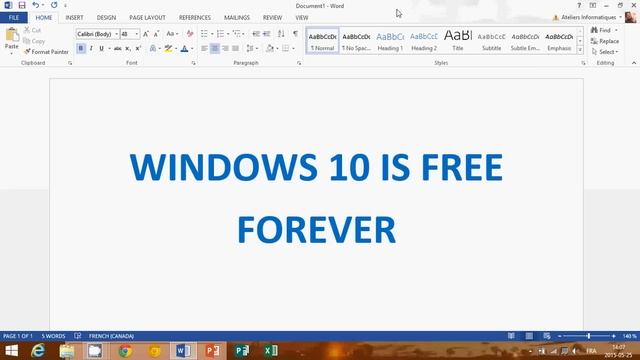Open the font size 48 dropdown

pos(137,34)
